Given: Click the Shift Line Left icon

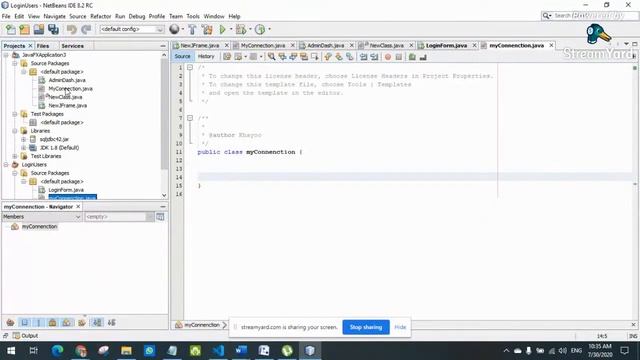Looking at the screenshot, I should (x=363, y=57).
